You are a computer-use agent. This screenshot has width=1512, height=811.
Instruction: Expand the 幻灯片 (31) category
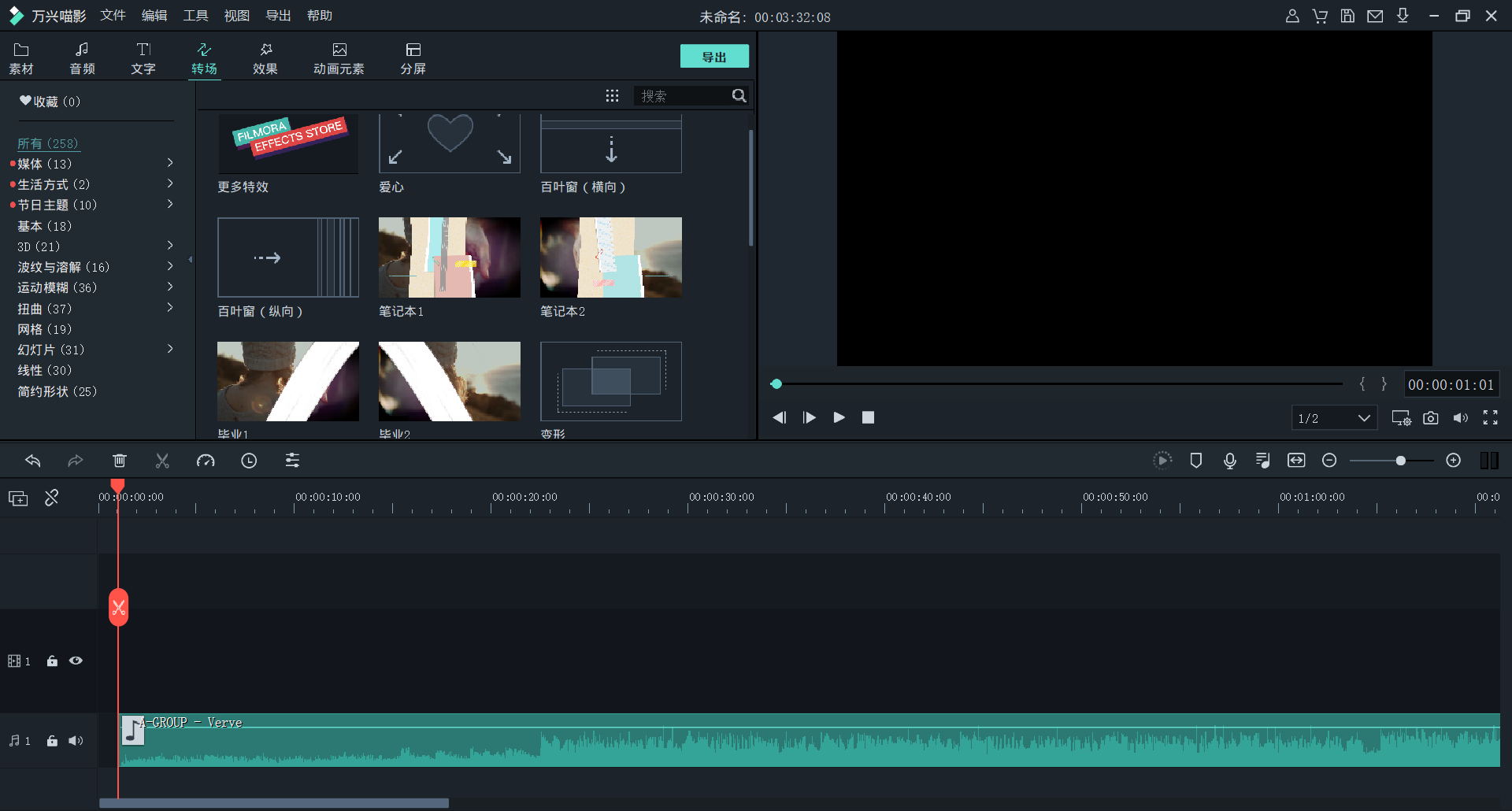click(169, 349)
